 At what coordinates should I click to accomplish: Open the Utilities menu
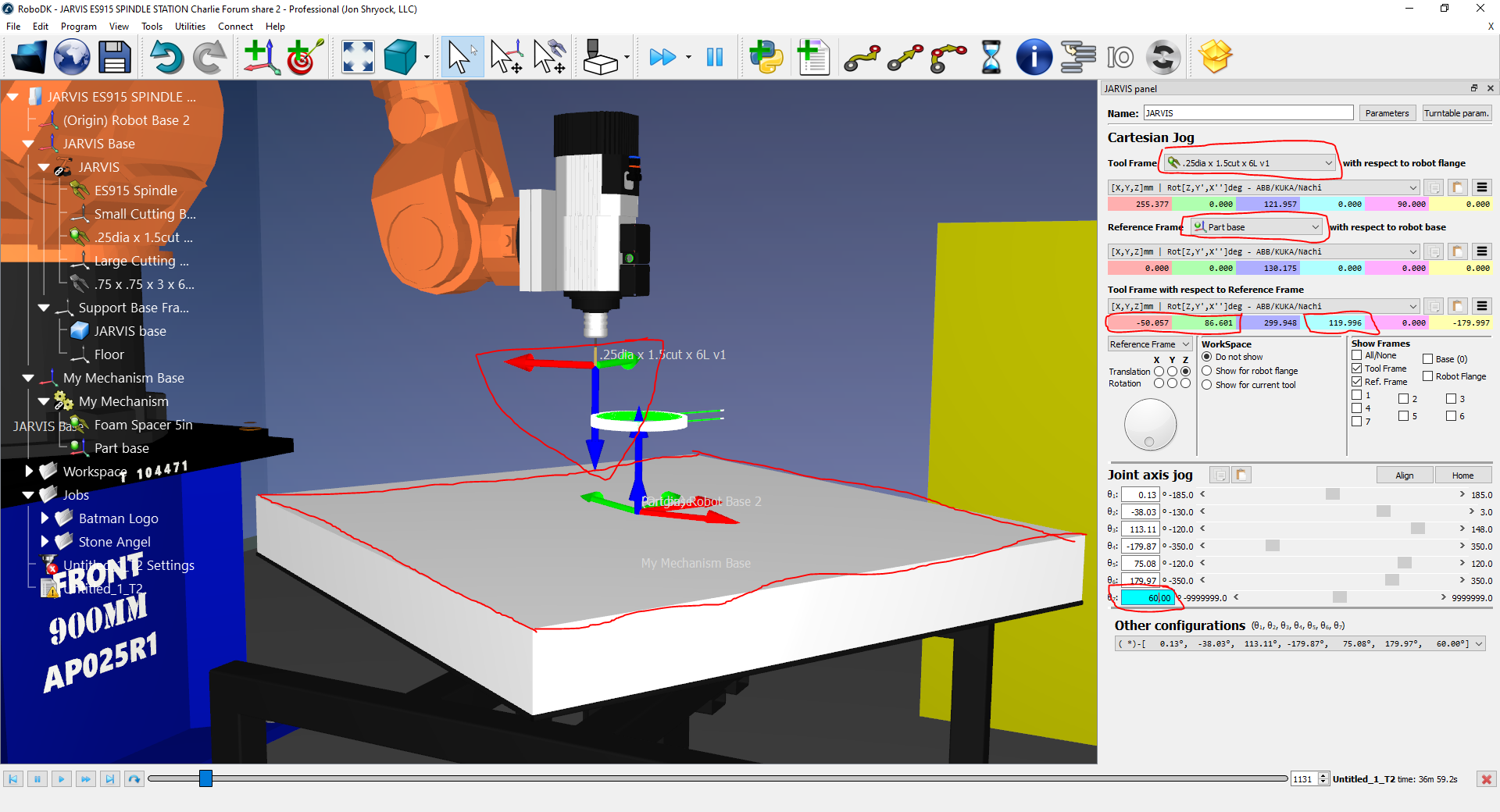190,27
